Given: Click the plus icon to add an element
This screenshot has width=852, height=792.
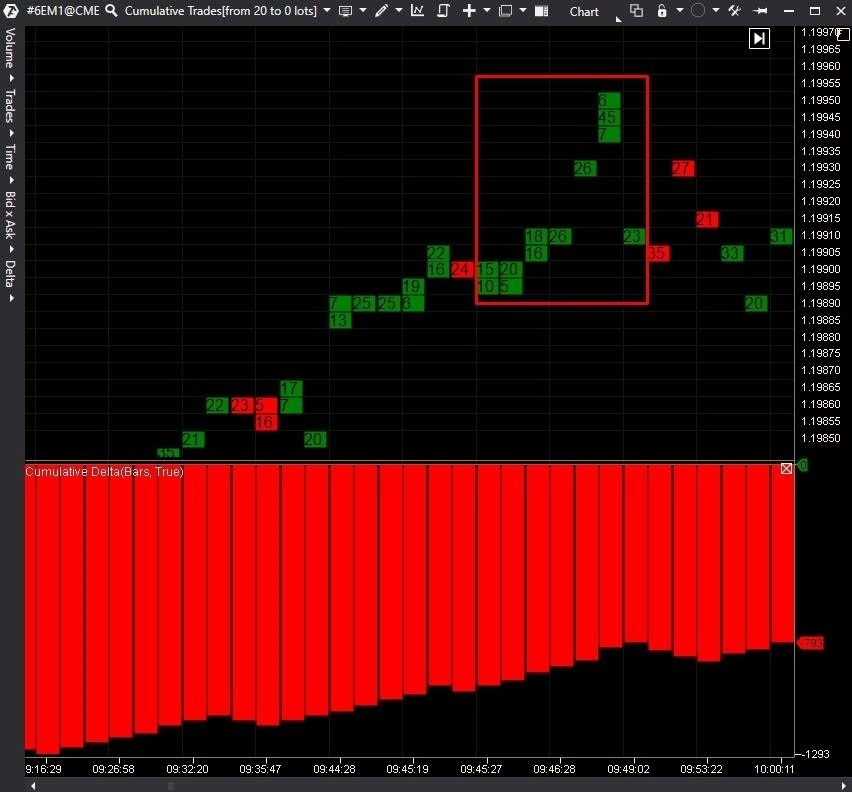Looking at the screenshot, I should pyautogui.click(x=469, y=11).
